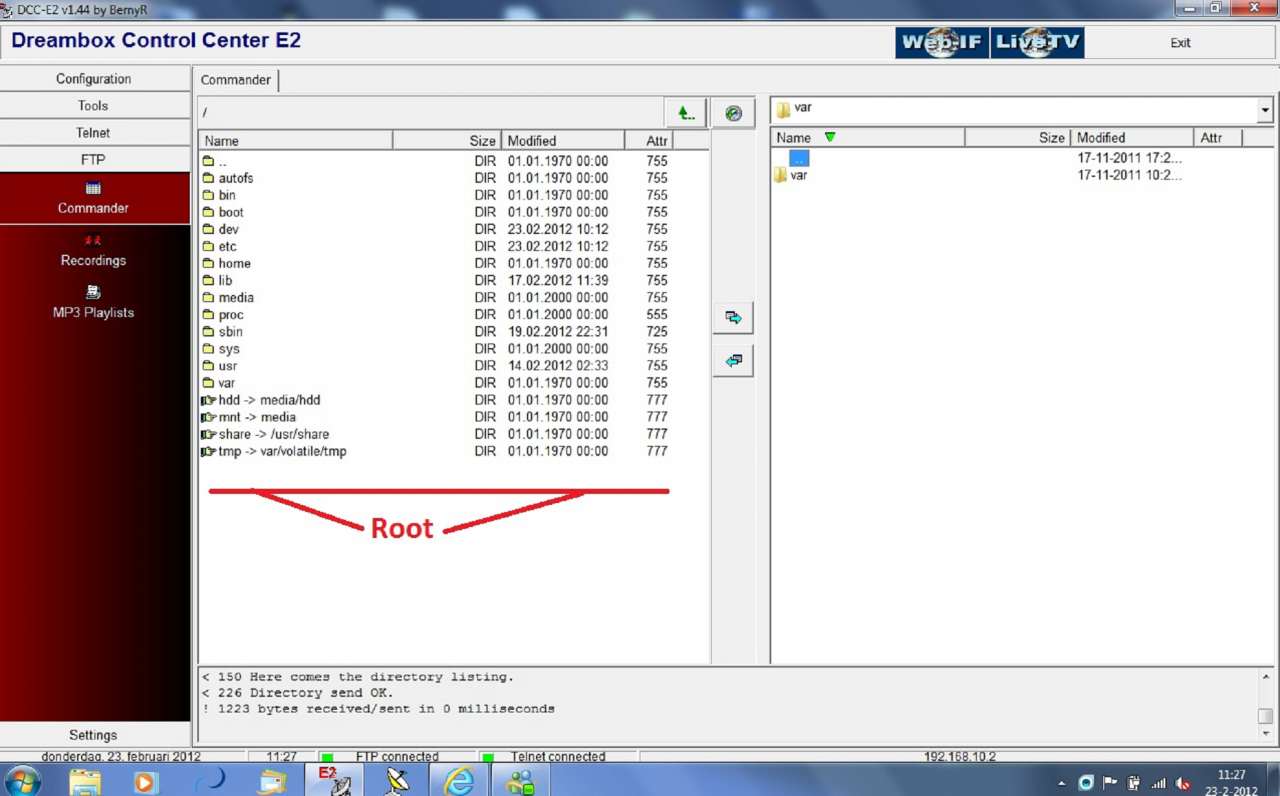Refresh the remote directory listing
This screenshot has height=796, width=1280.
733,113
